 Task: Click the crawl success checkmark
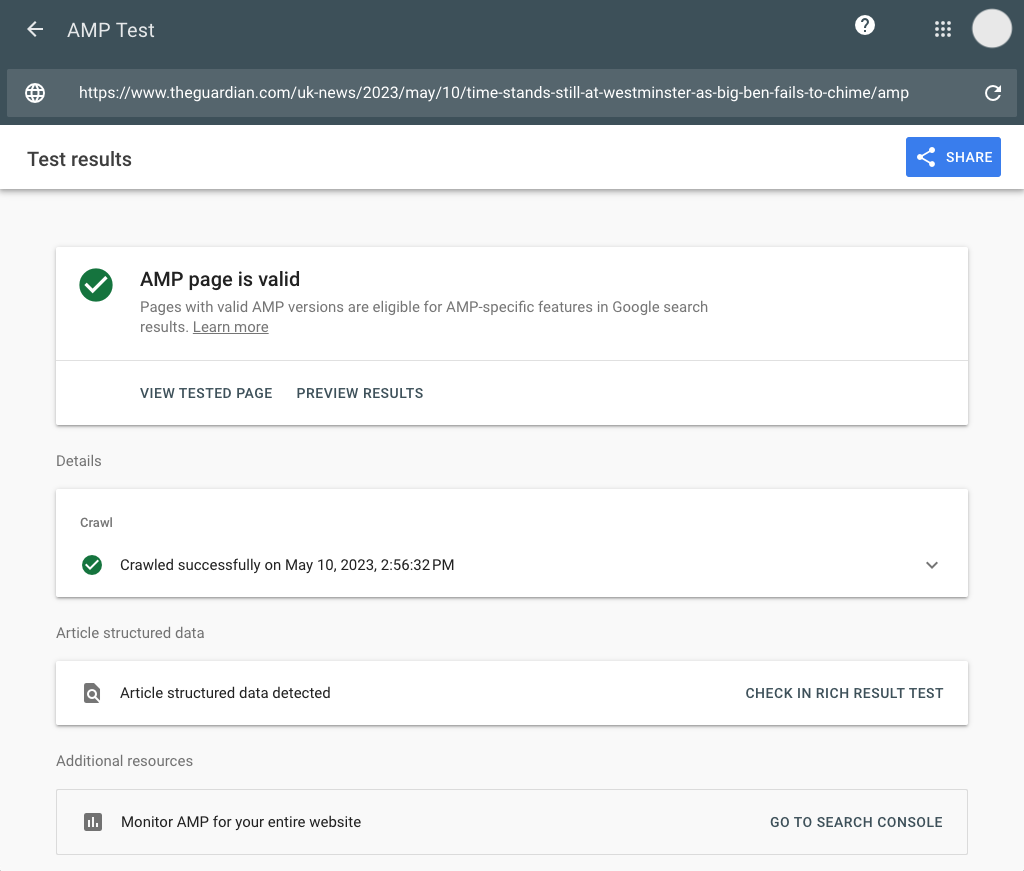click(91, 565)
